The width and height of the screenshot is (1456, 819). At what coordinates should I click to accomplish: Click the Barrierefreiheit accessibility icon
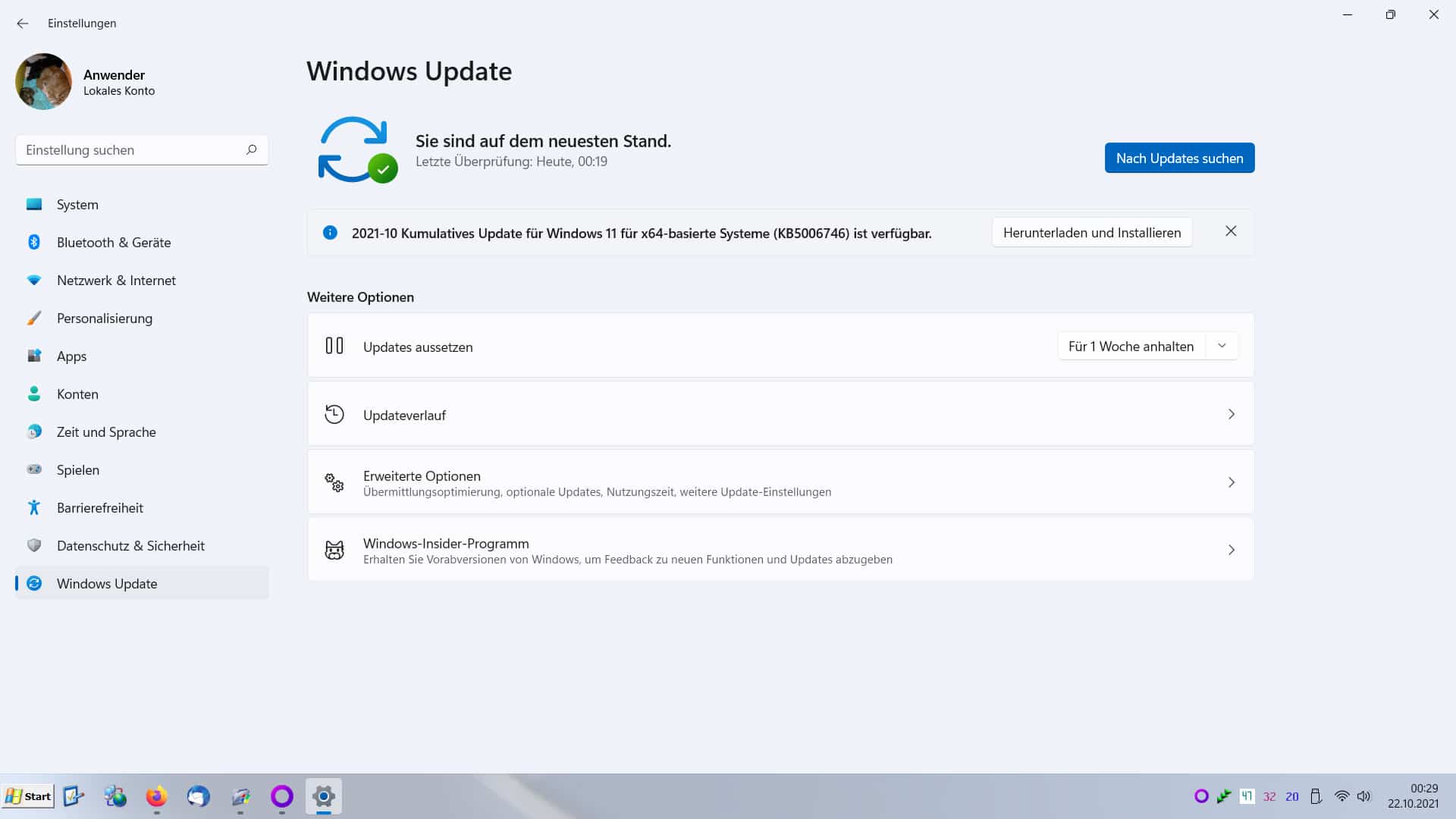coord(34,507)
